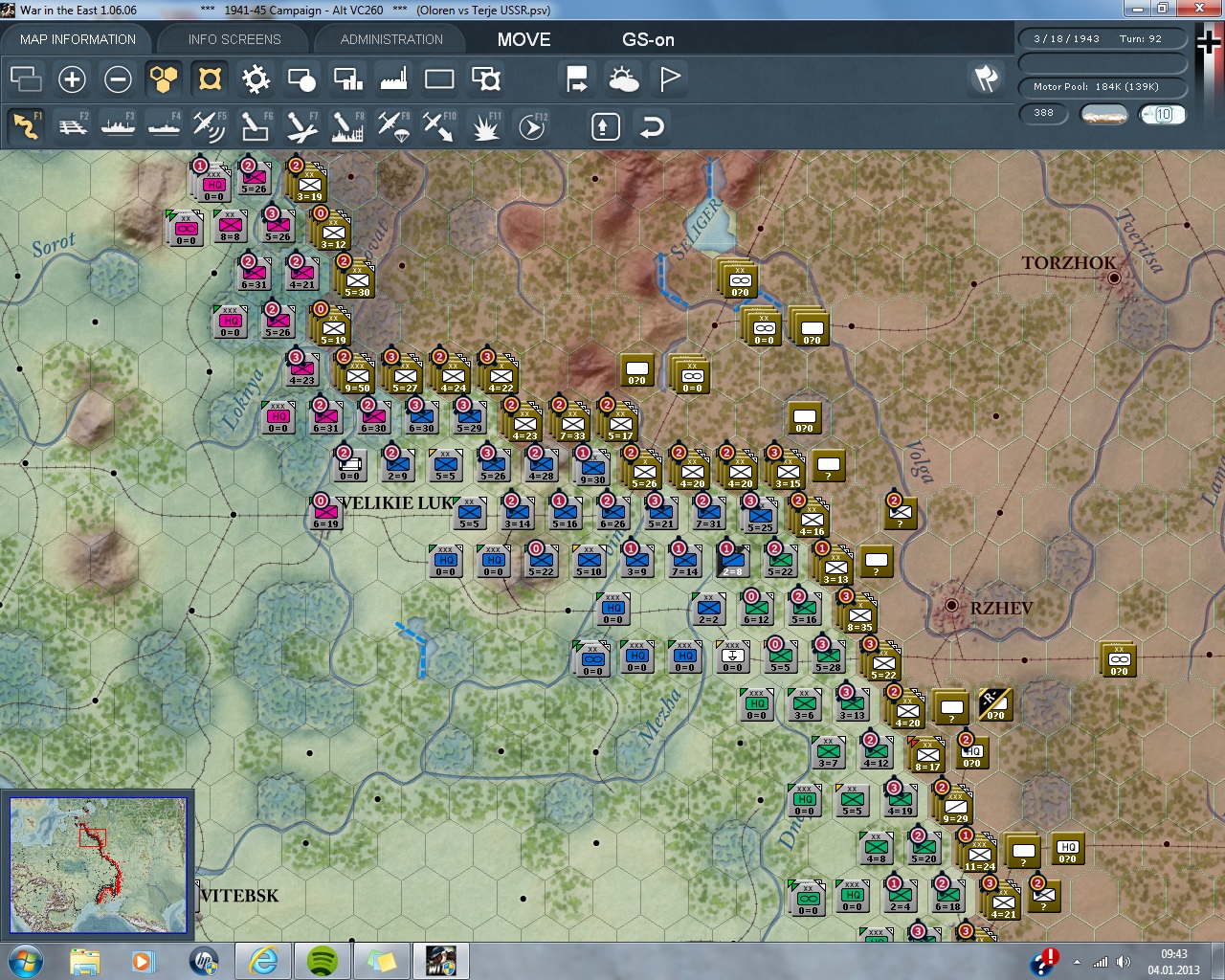Select the Soviet unit marked 7=33
1225x980 pixels.
[x=572, y=422]
